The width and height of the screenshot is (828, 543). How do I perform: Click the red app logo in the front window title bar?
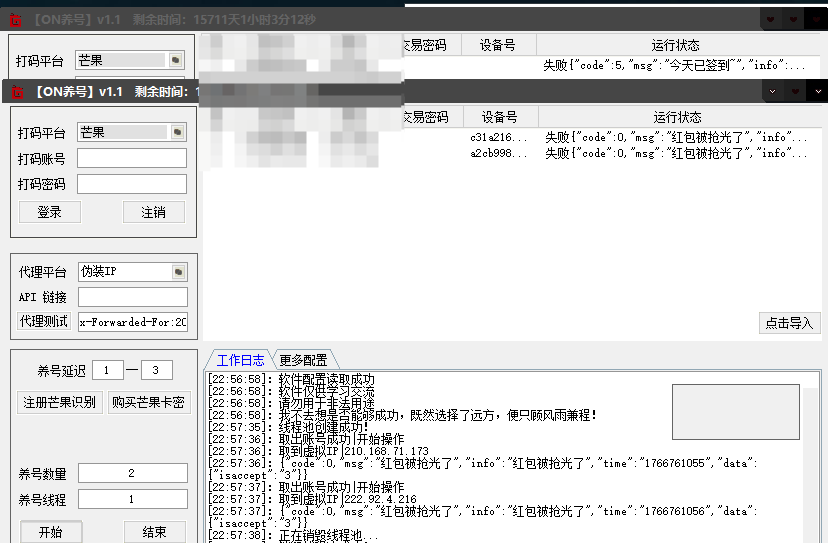pyautogui.click(x=17, y=92)
